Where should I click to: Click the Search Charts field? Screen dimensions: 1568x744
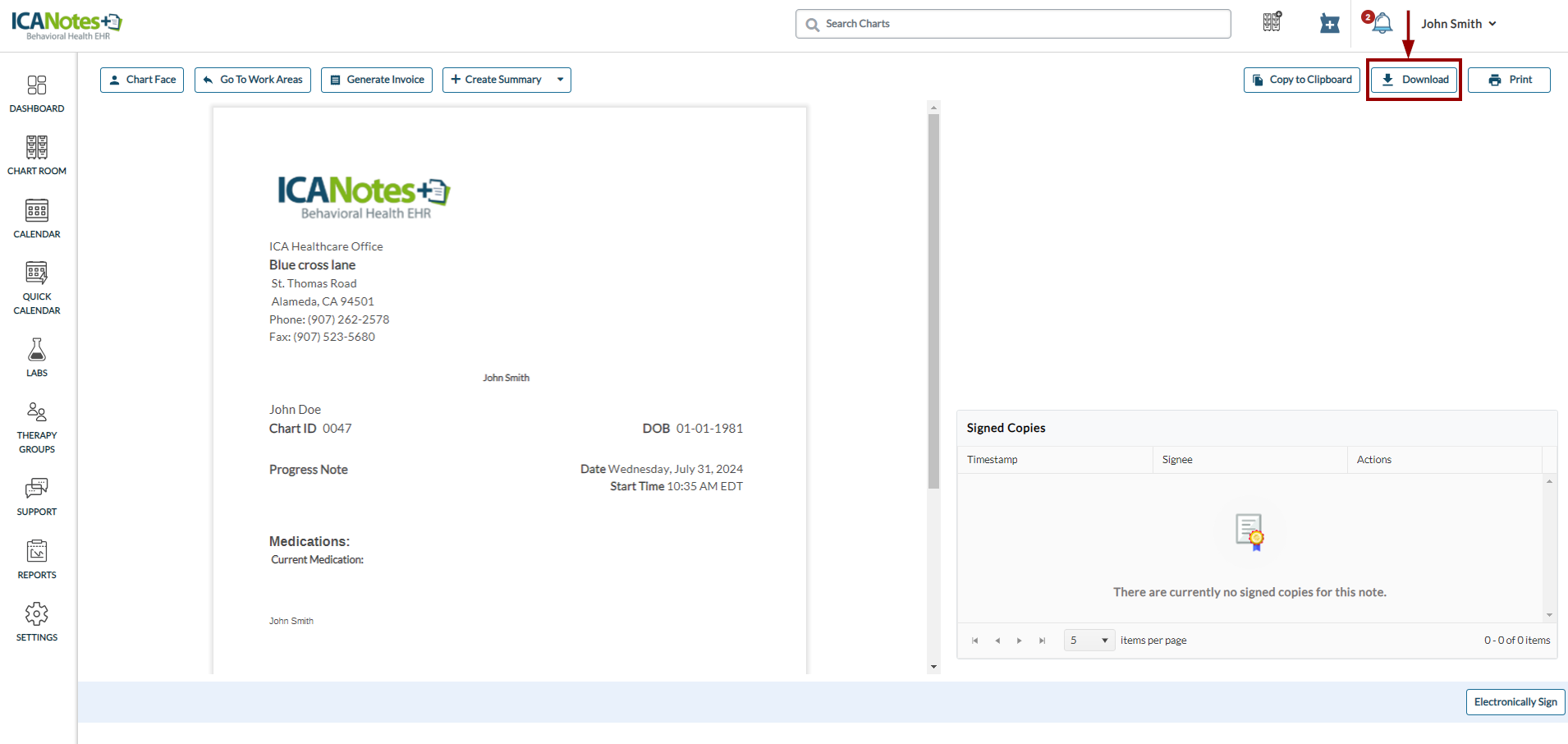(x=1013, y=24)
